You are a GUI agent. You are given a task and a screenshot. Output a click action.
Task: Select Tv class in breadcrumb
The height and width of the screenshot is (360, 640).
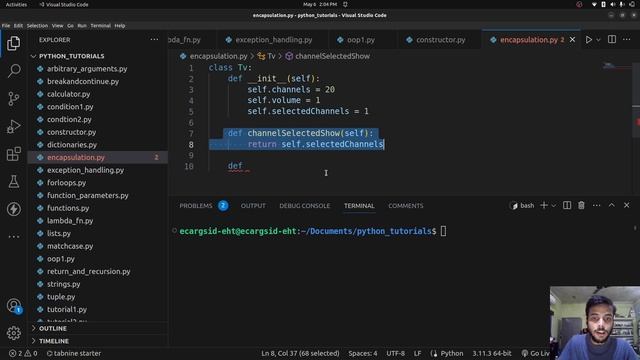267,56
